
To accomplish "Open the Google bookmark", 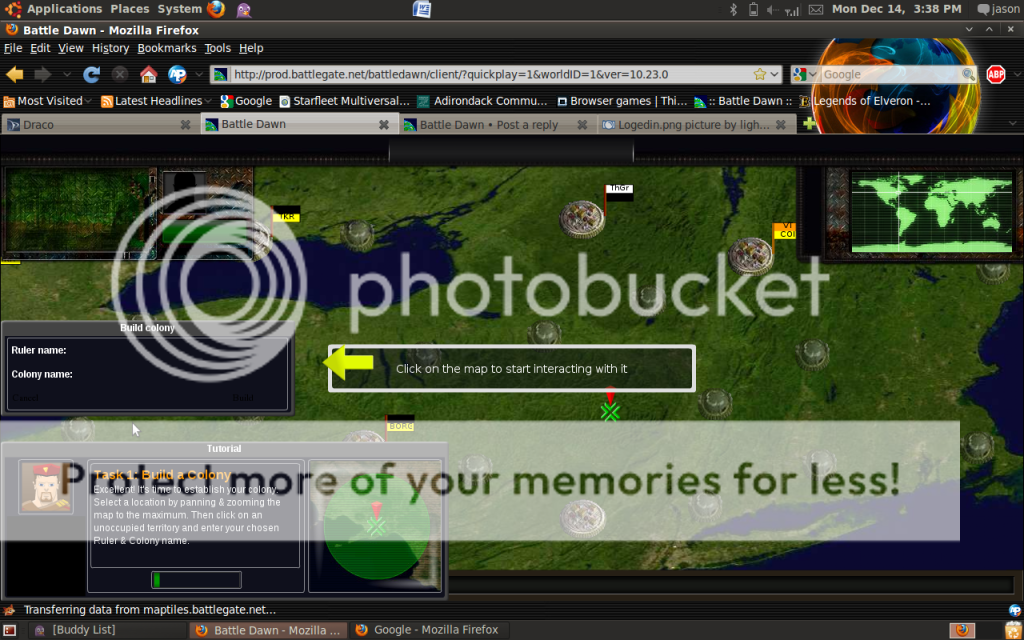I will pyautogui.click(x=246, y=101).
